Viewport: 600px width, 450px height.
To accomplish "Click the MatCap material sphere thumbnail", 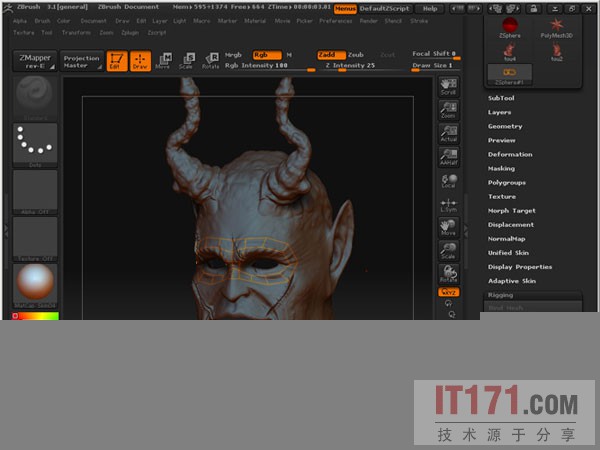I will click(35, 285).
